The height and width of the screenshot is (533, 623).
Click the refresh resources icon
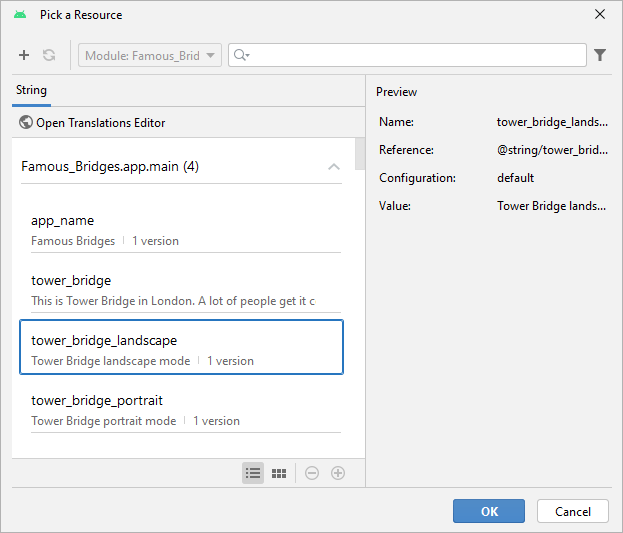(49, 55)
